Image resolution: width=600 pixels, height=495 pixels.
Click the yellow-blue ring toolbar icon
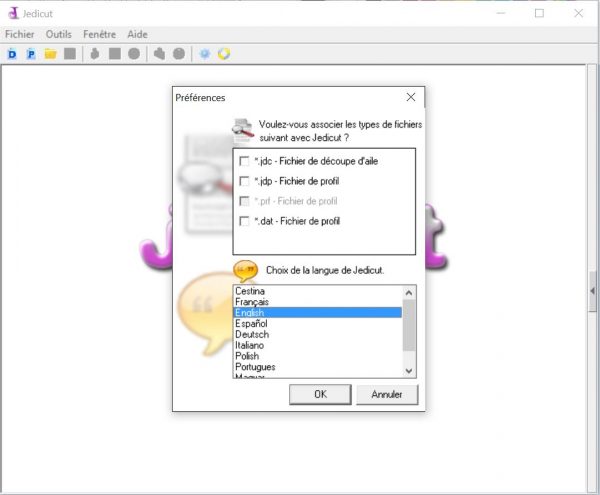click(224, 54)
